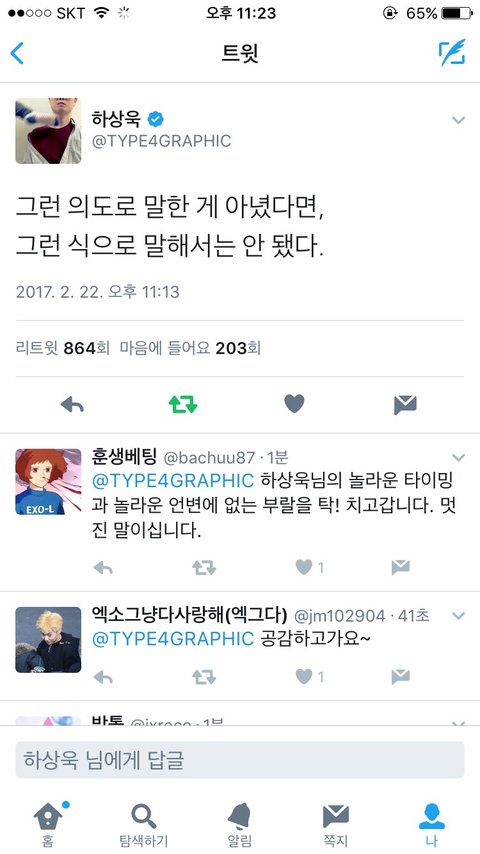
Task: Open the compose tweet quill icon
Action: [x=452, y=52]
